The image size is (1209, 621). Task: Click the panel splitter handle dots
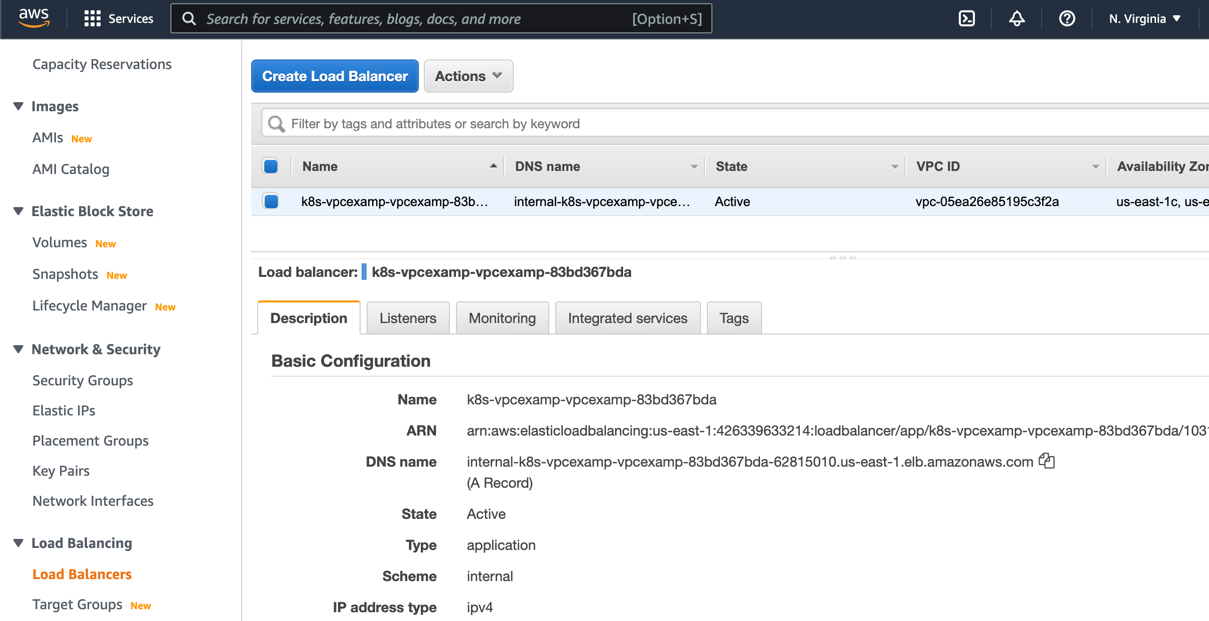(843, 257)
